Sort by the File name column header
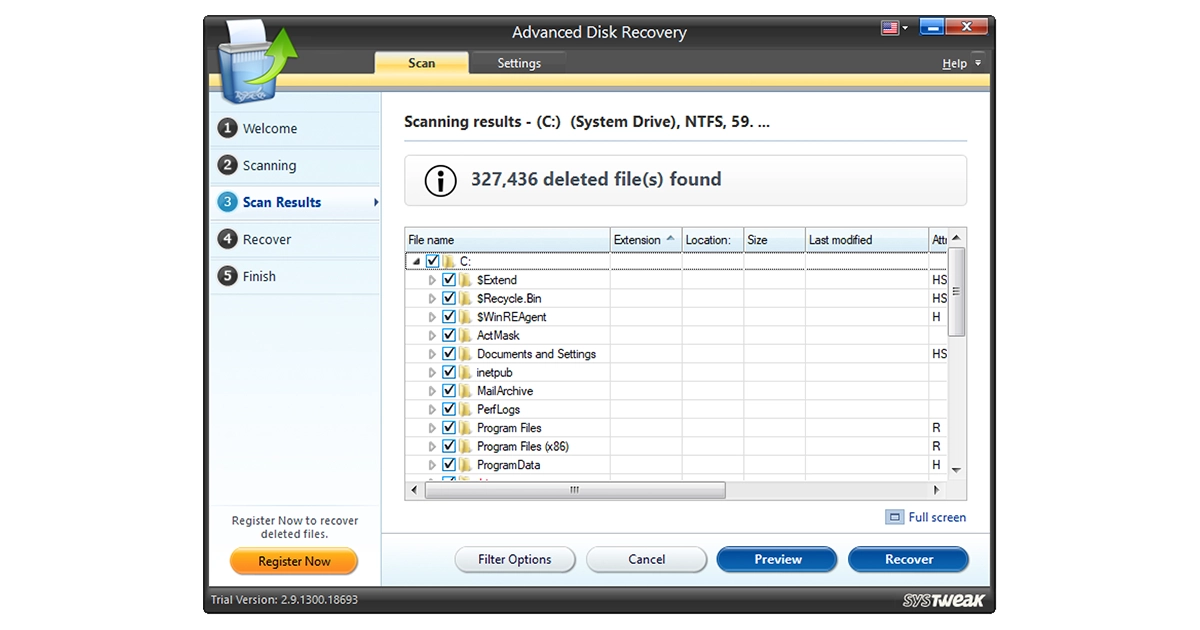The width and height of the screenshot is (1200, 630). coord(508,240)
